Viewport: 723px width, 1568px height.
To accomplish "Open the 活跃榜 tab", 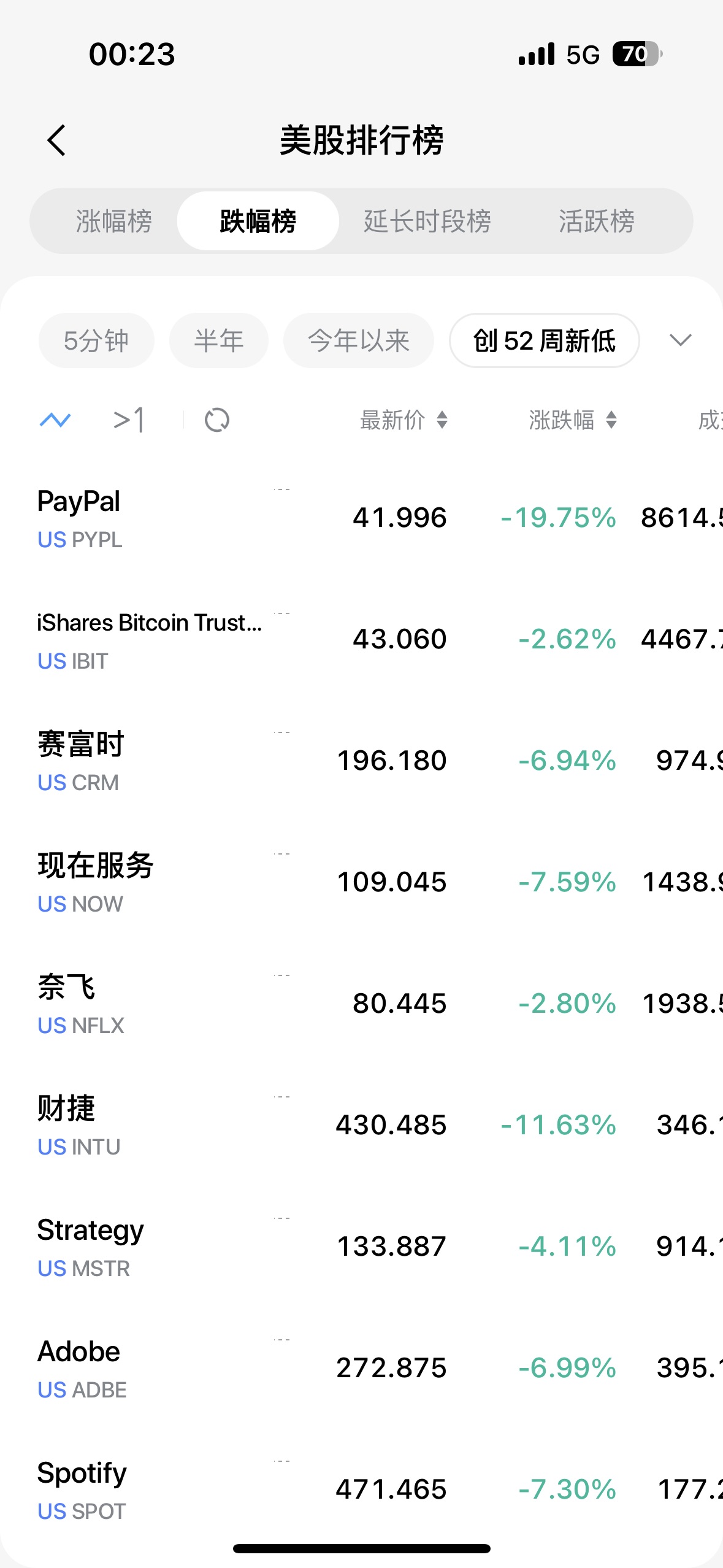I will coord(596,221).
